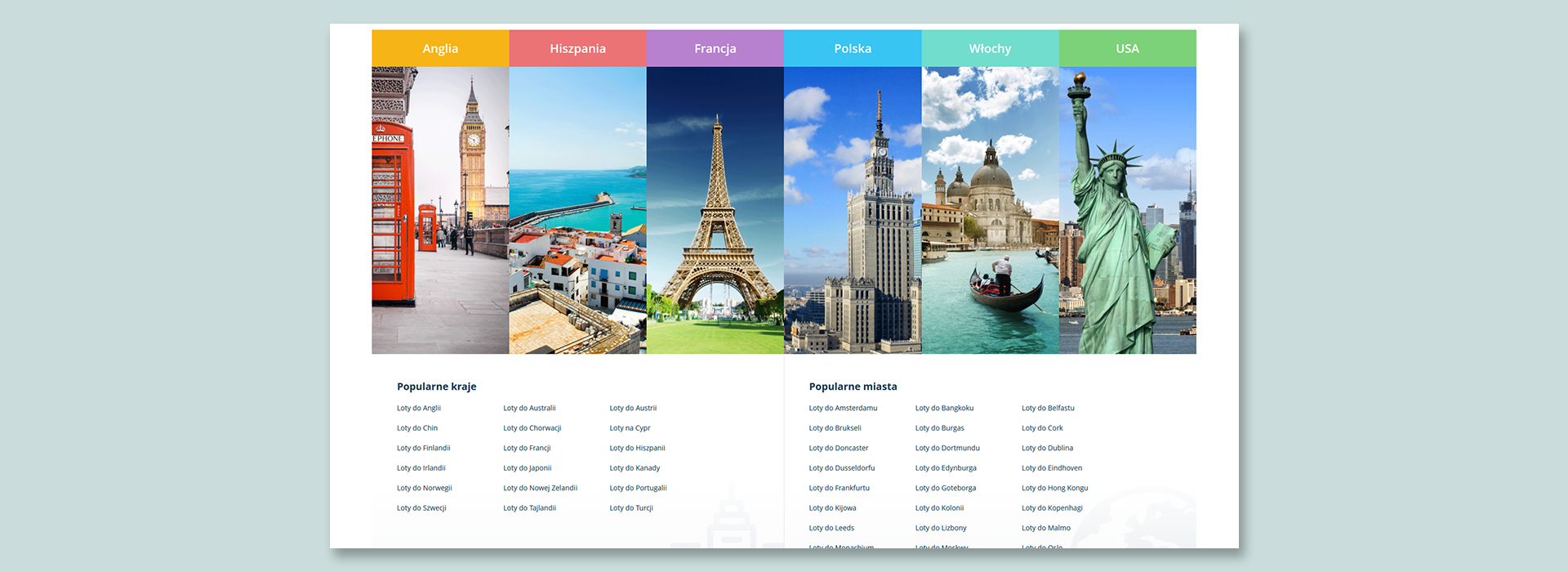Click the Popularne kraje heading
The image size is (1568, 572).
tap(436, 387)
